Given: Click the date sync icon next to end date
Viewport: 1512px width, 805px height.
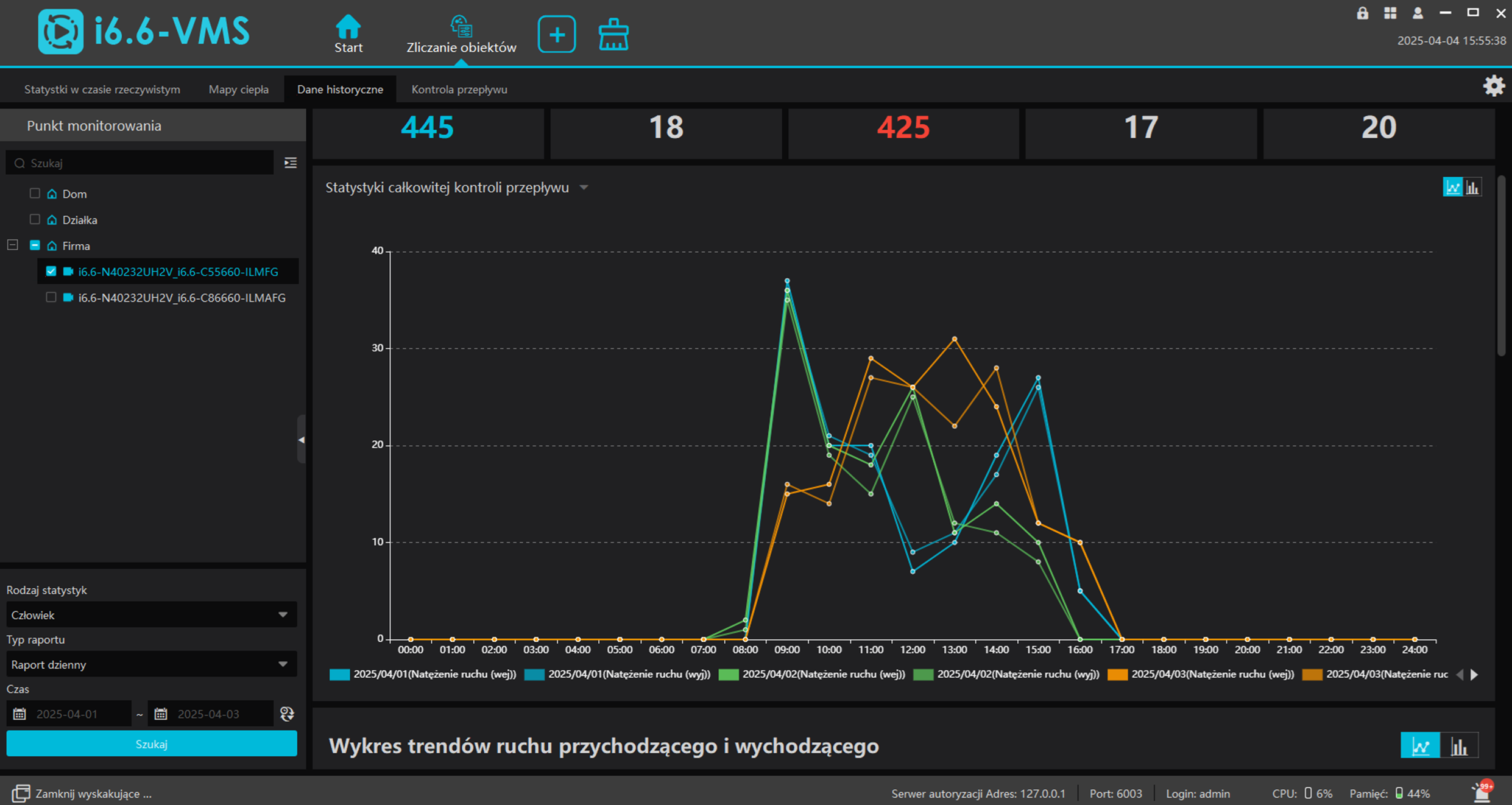Looking at the screenshot, I should pos(287,714).
